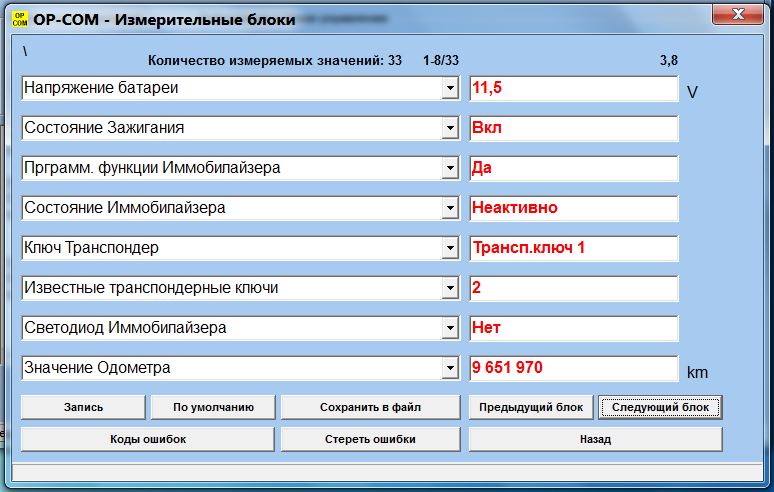Open Коды ошибок
The image size is (774, 492).
tap(148, 439)
